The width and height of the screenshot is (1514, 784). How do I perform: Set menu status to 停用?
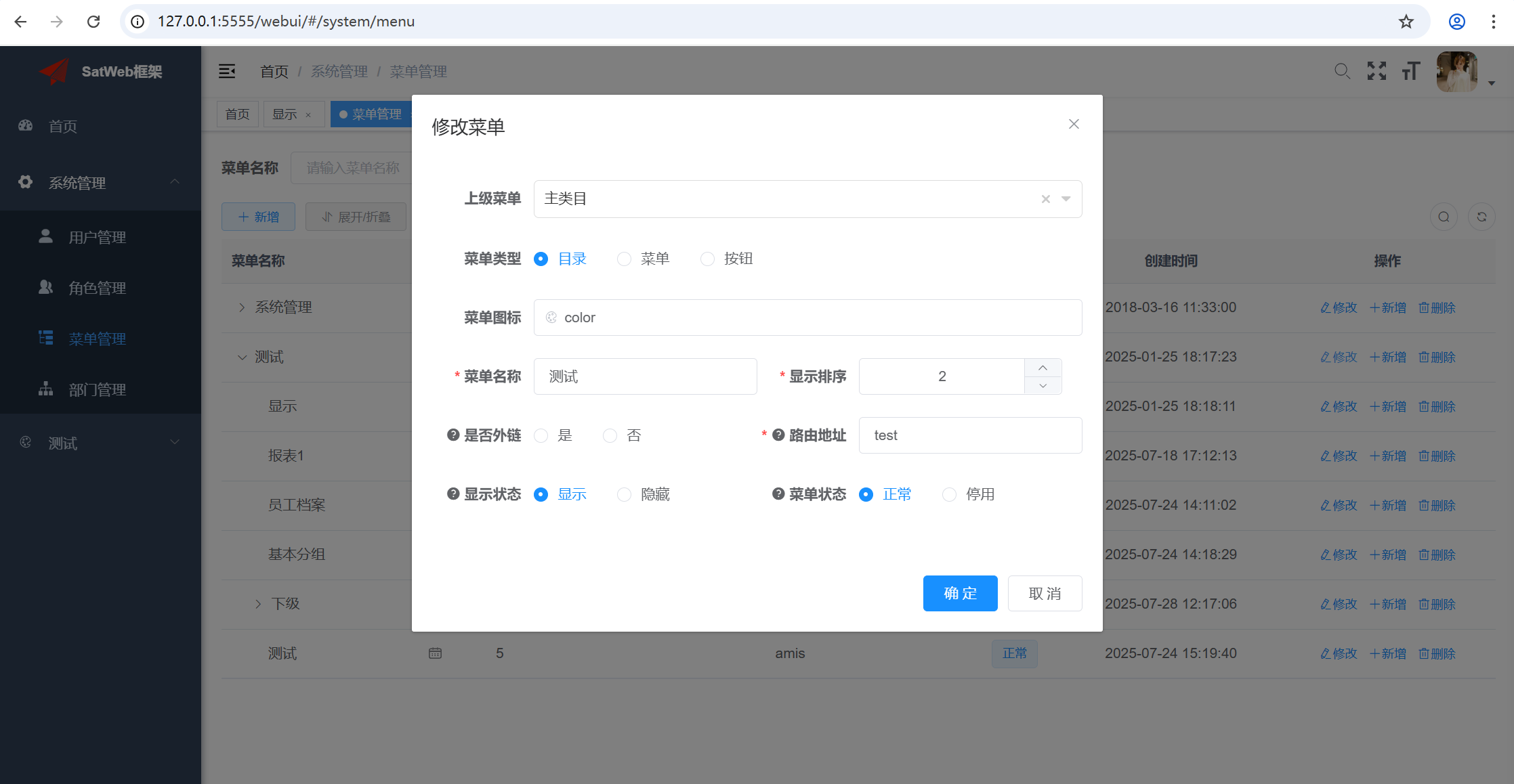tap(949, 495)
